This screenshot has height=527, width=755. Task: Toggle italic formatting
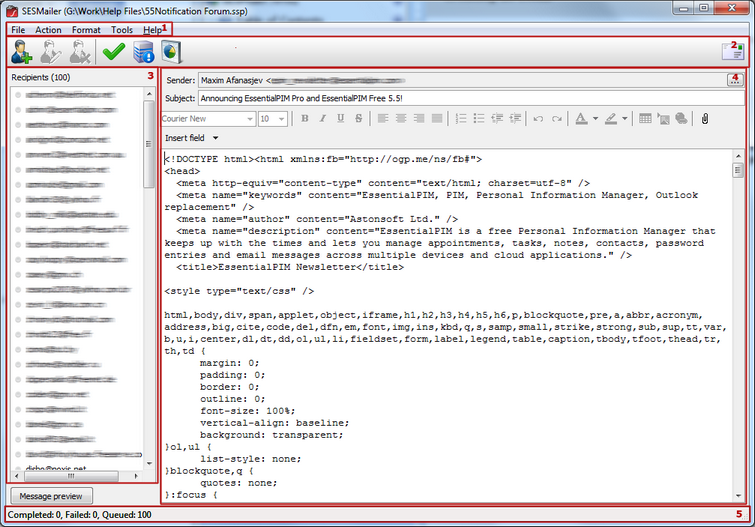pyautogui.click(x=322, y=118)
